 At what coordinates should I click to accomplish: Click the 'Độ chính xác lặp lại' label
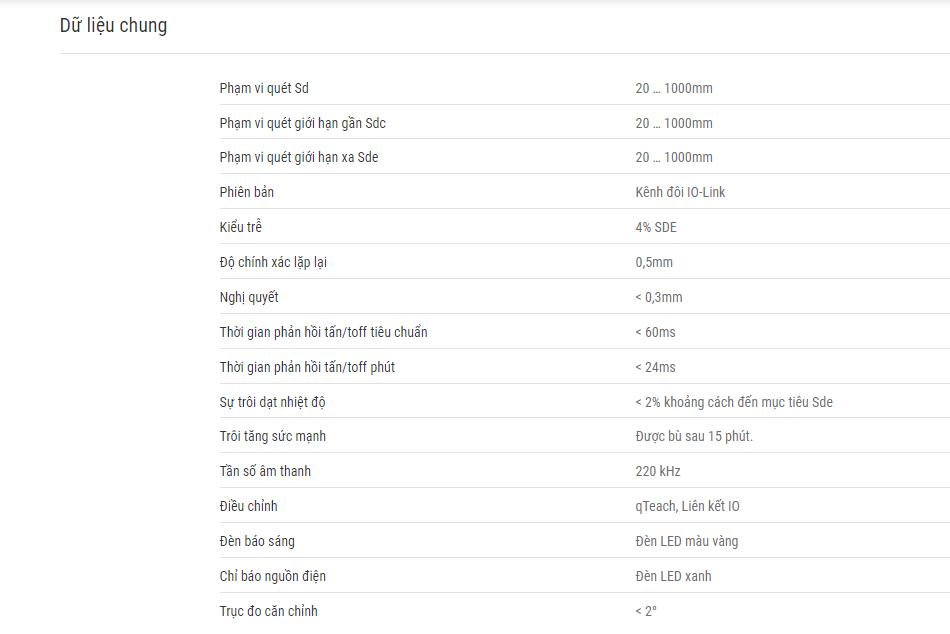click(273, 262)
